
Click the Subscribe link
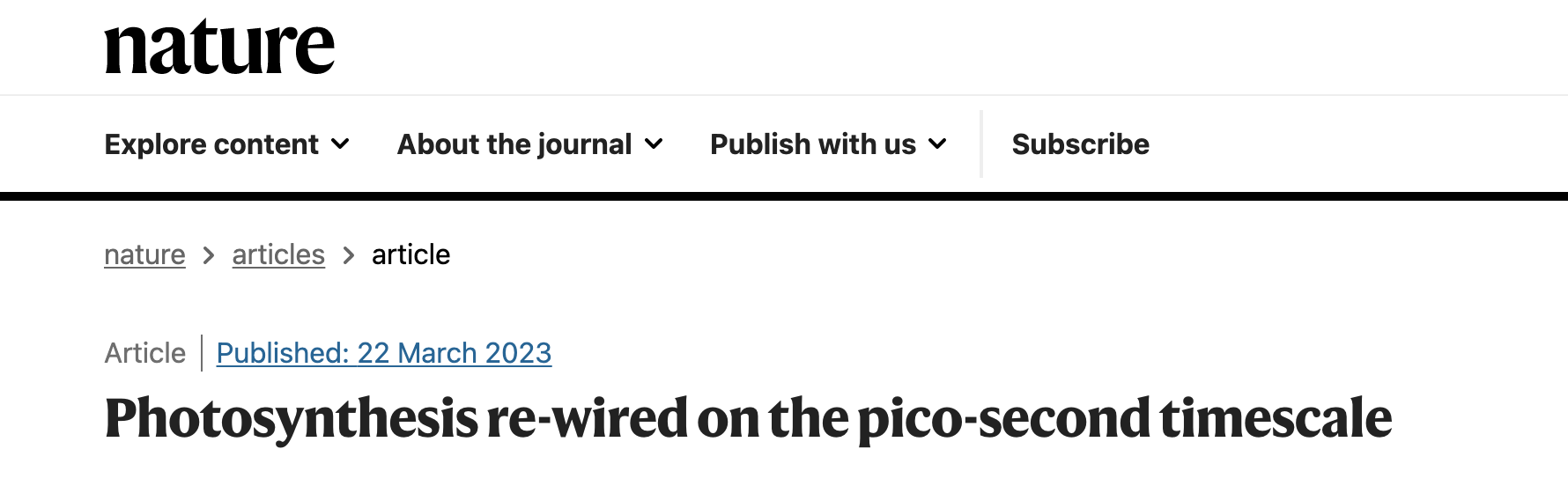click(1080, 144)
